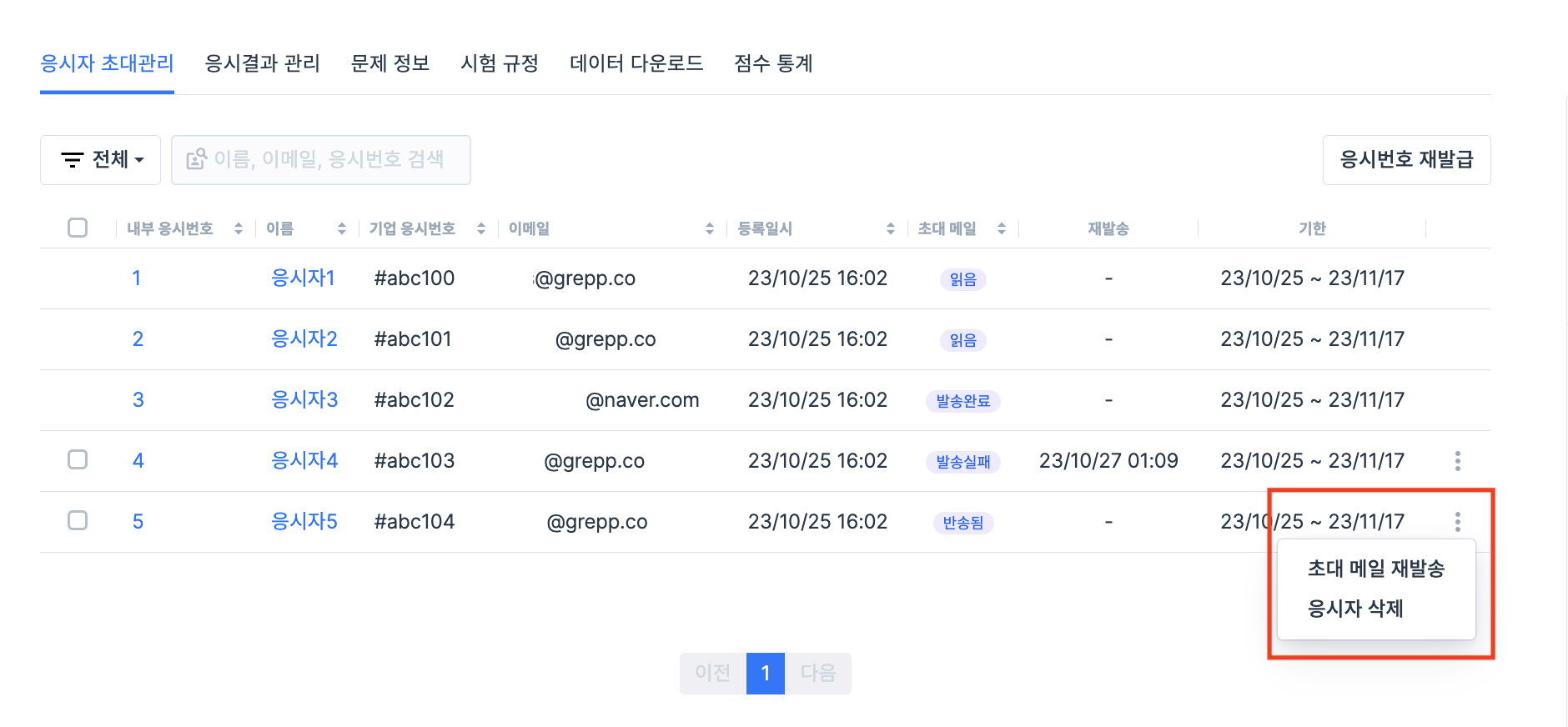Viewport: 1568px width, 727px height.
Task: Toggle the select-all header checkbox
Action: point(78,228)
